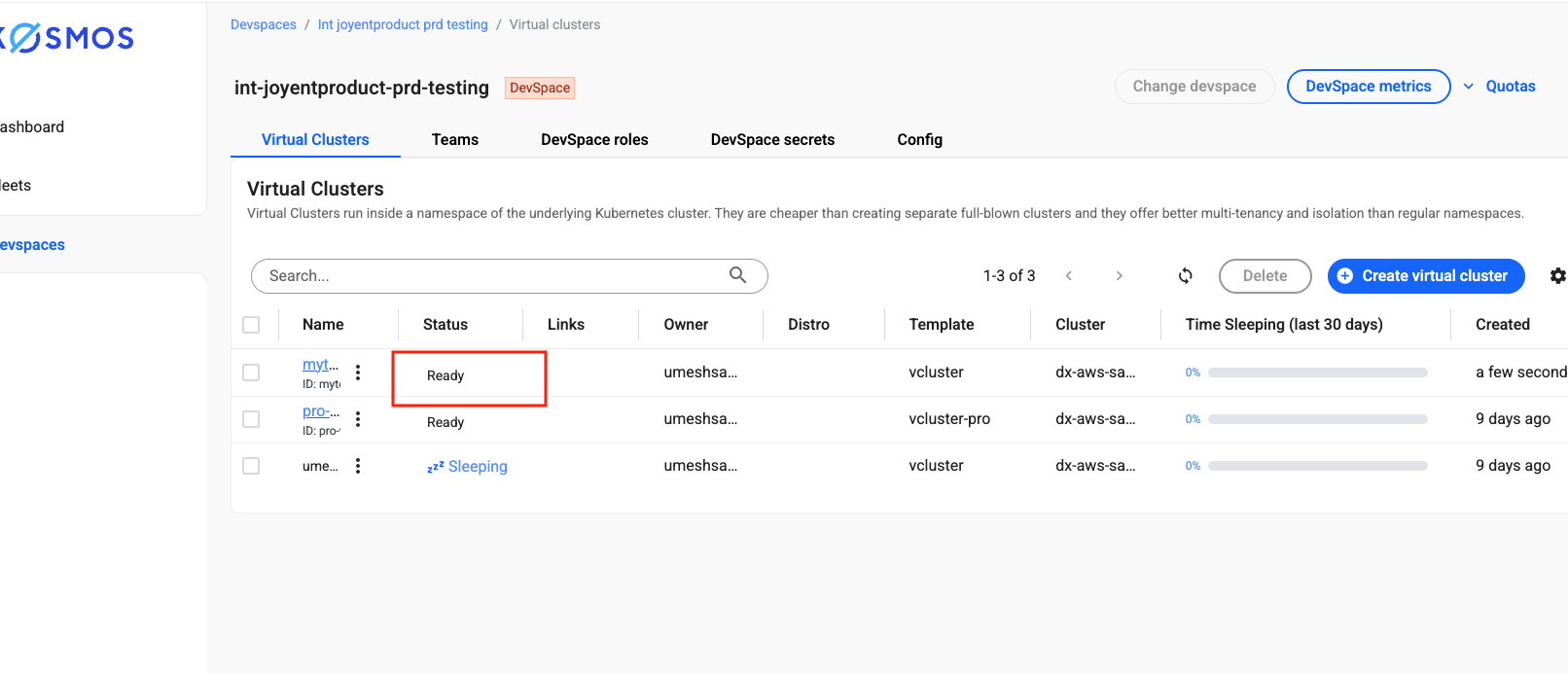Refresh the virtual clusters list

point(1185,276)
